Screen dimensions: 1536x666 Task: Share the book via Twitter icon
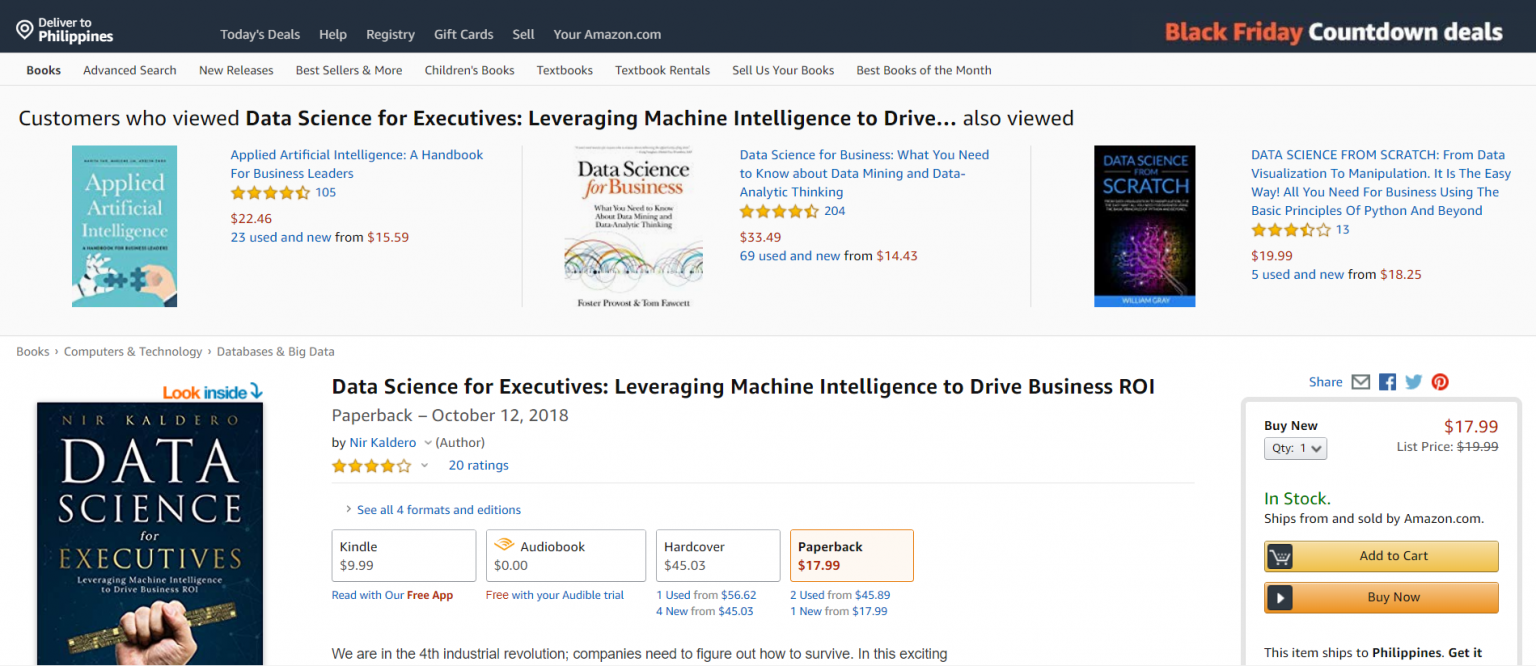point(1413,382)
